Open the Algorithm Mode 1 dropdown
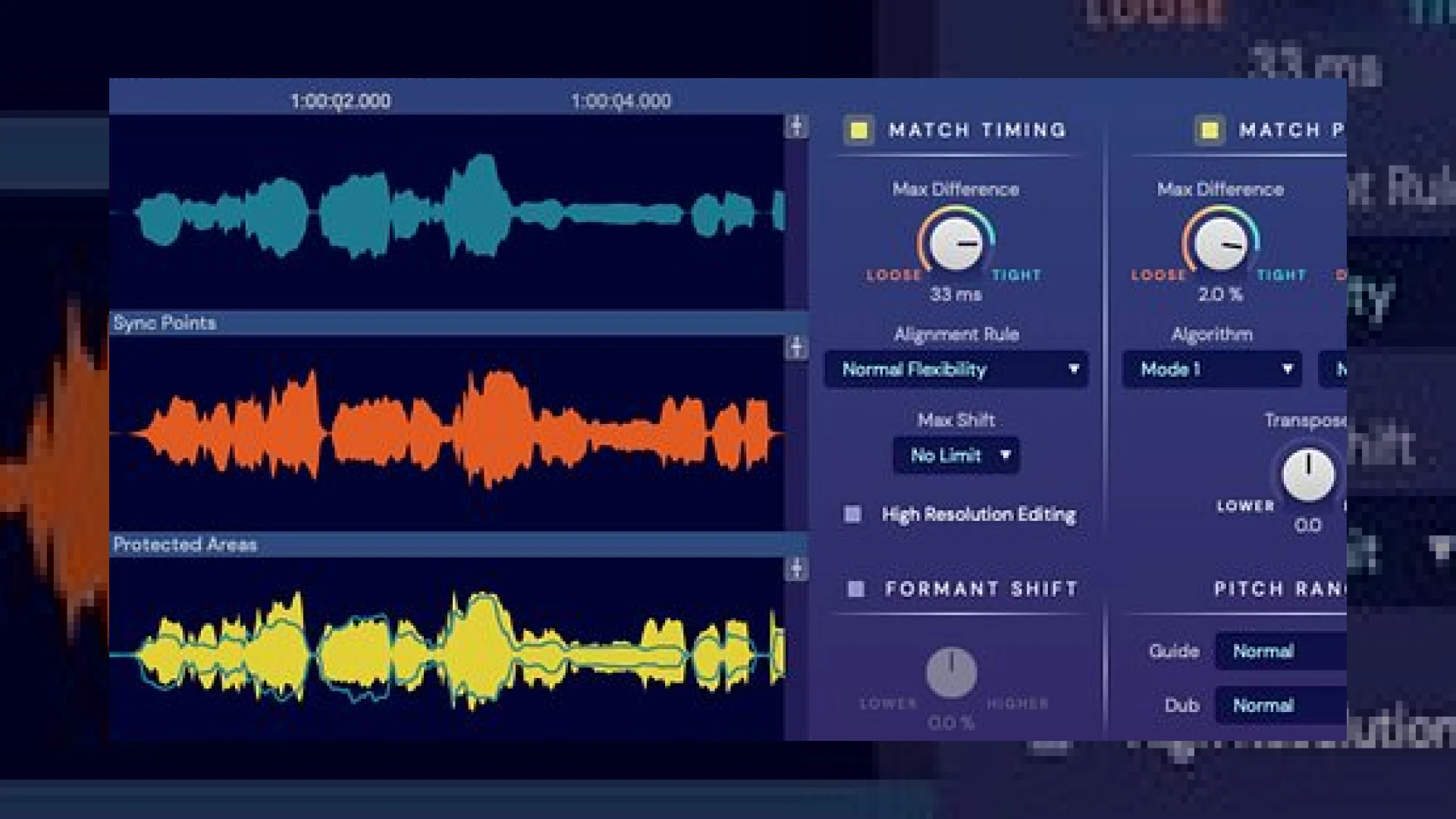This screenshot has height=819, width=1456. [1212, 369]
